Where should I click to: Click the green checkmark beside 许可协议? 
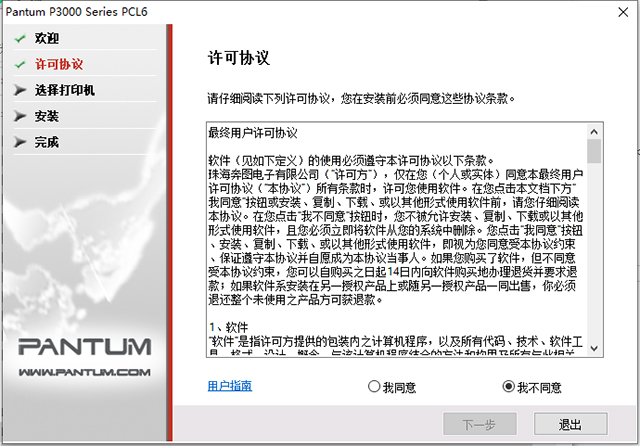[x=20, y=65]
